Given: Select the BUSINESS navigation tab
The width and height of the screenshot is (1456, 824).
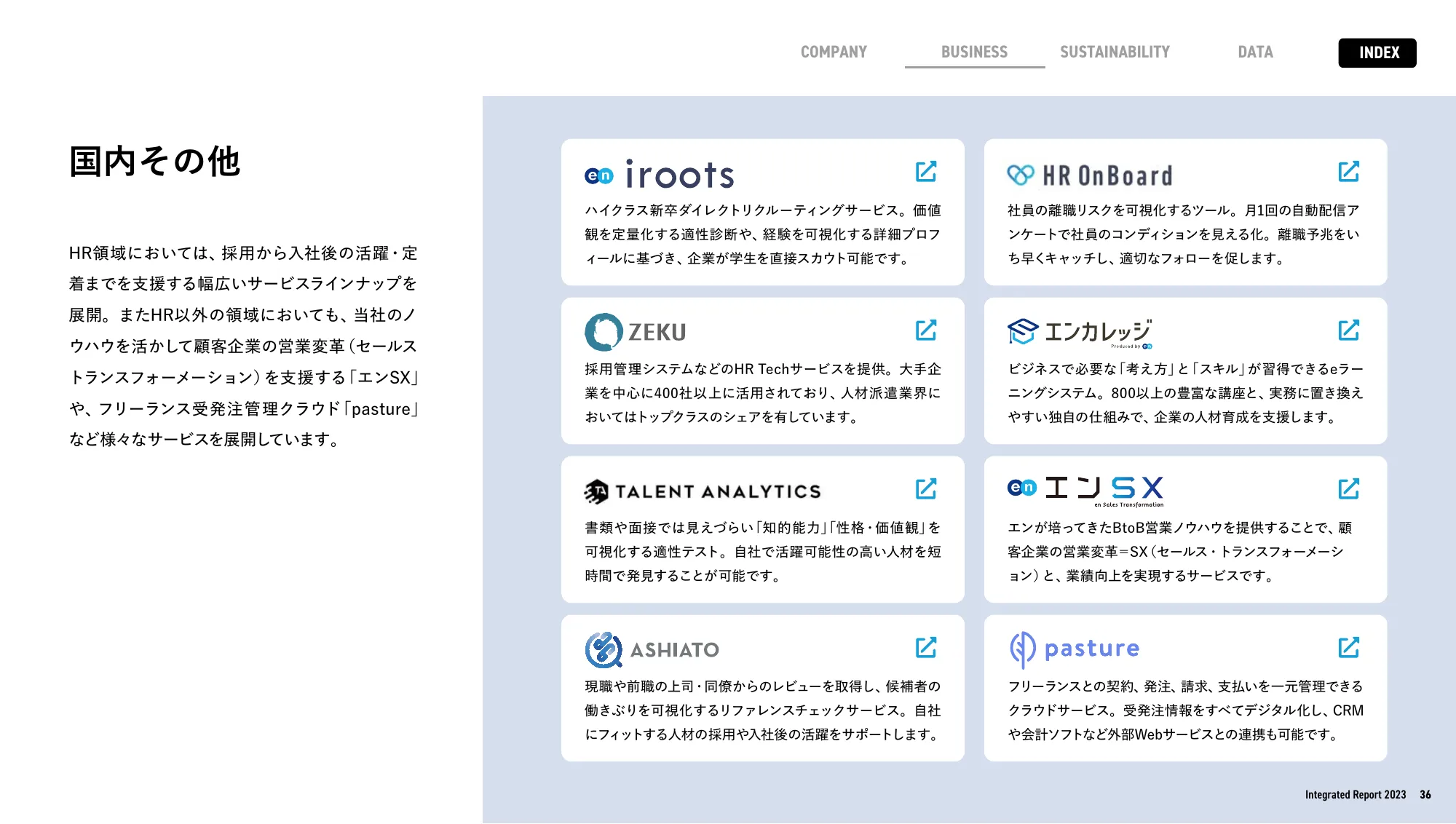Looking at the screenshot, I should click(974, 52).
